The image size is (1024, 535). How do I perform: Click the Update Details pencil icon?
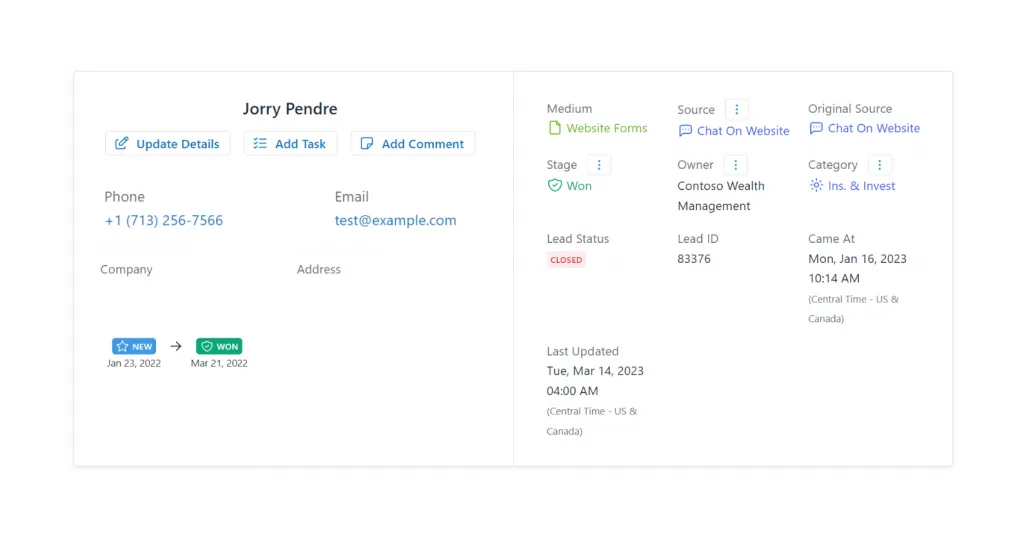point(121,143)
